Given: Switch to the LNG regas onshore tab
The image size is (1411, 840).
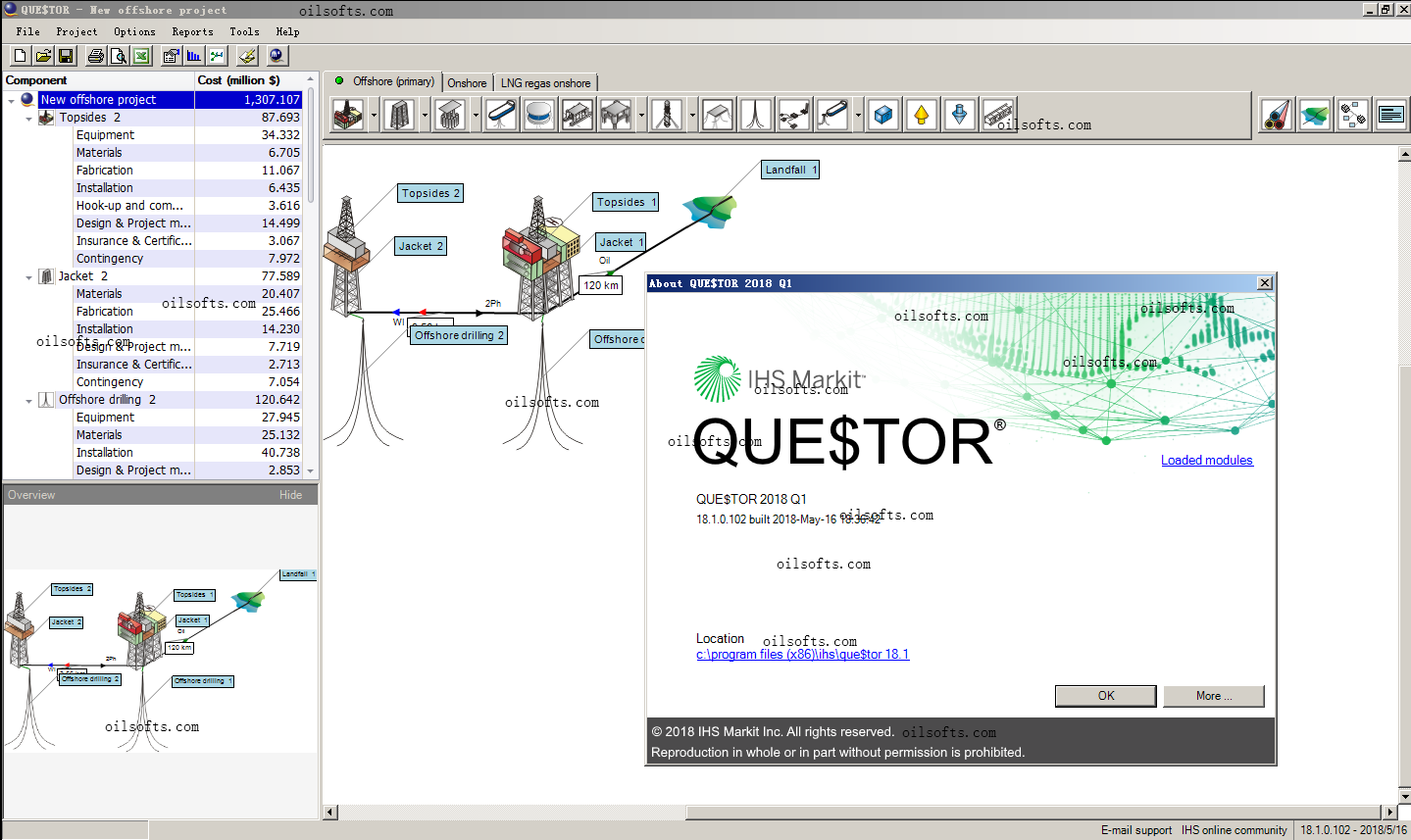Looking at the screenshot, I should 546,83.
